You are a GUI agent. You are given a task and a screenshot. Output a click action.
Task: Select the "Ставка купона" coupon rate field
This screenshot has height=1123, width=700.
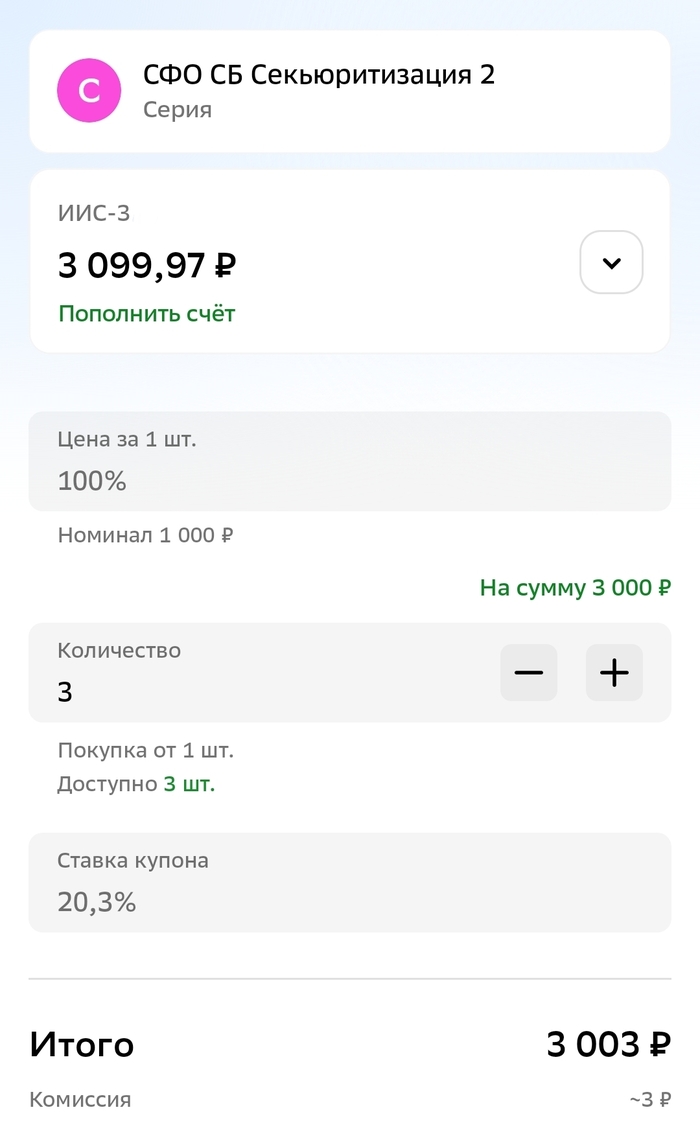(x=349, y=883)
